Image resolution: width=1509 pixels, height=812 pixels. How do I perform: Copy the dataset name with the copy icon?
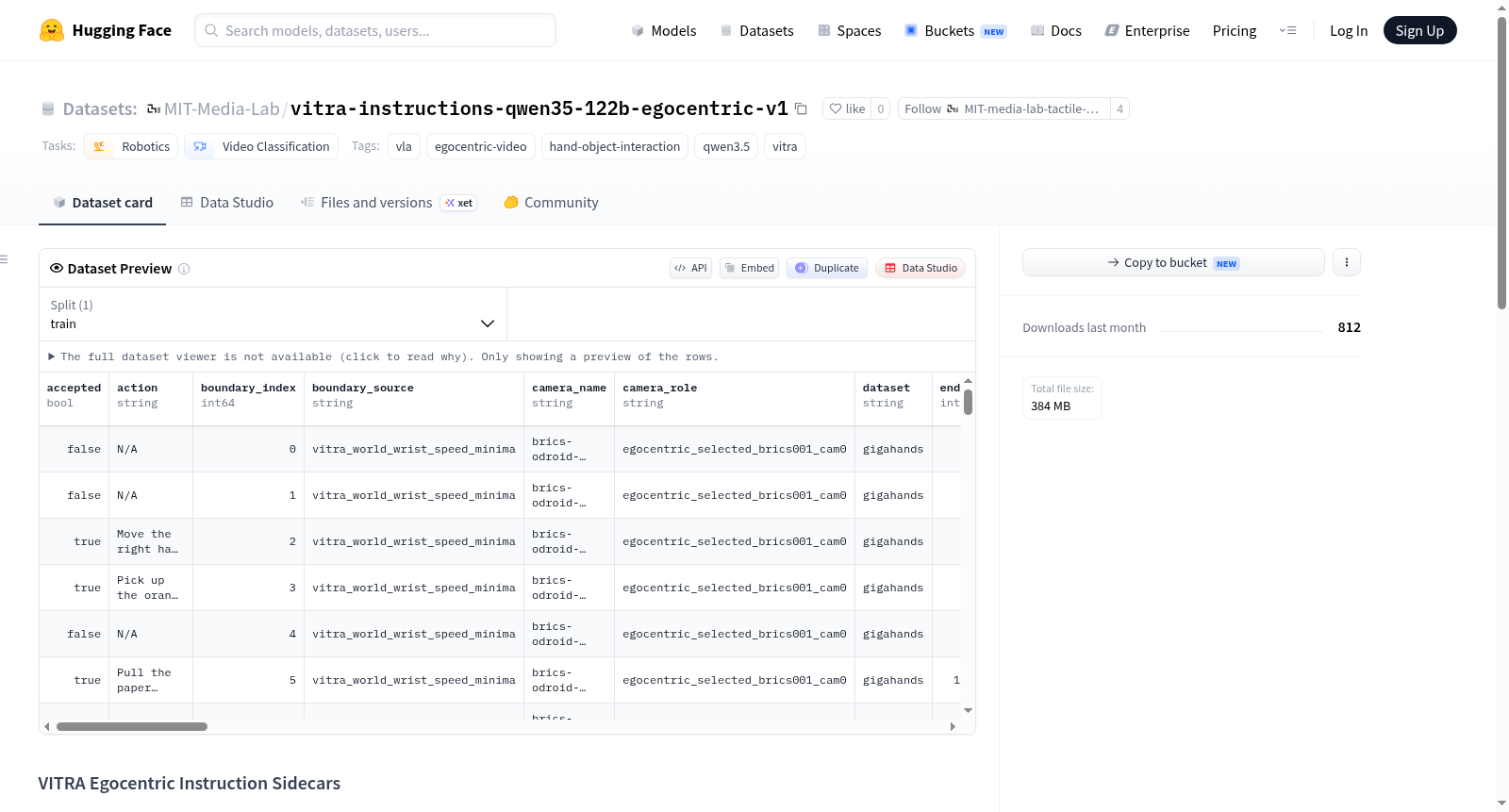[801, 108]
